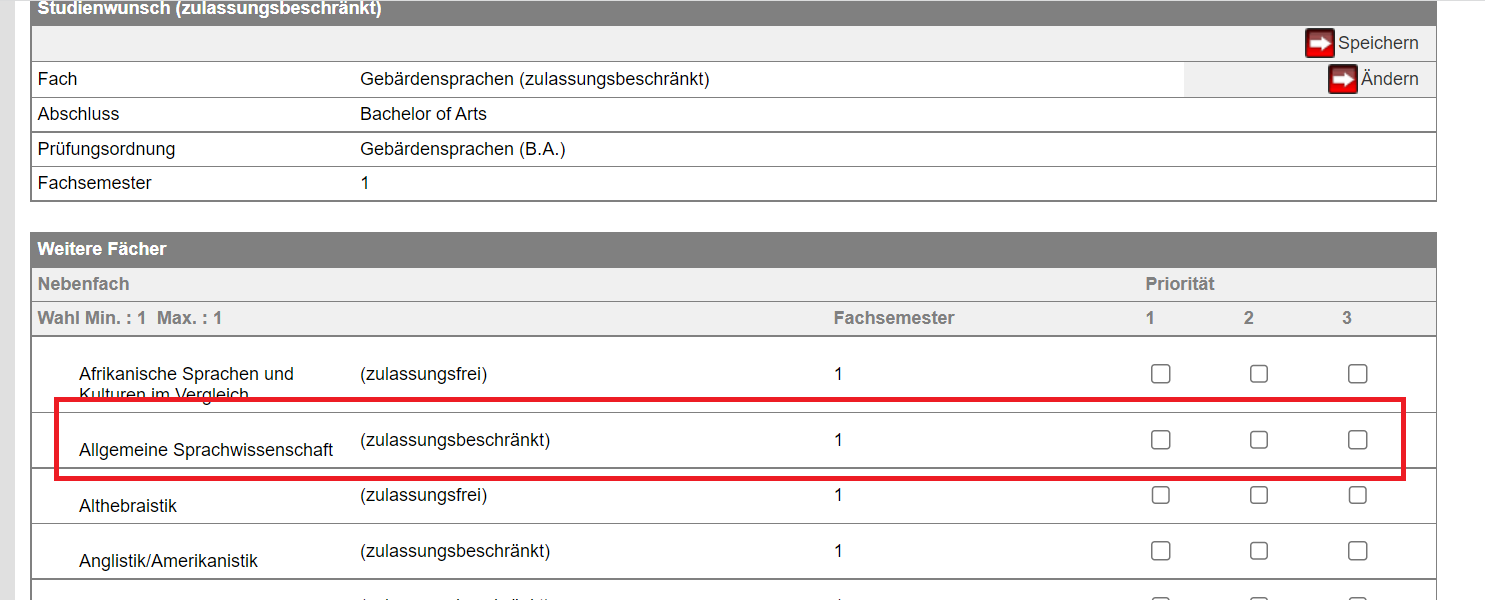Check Priorität 1 for Anglistik/Amerikanistik

tap(1160, 550)
